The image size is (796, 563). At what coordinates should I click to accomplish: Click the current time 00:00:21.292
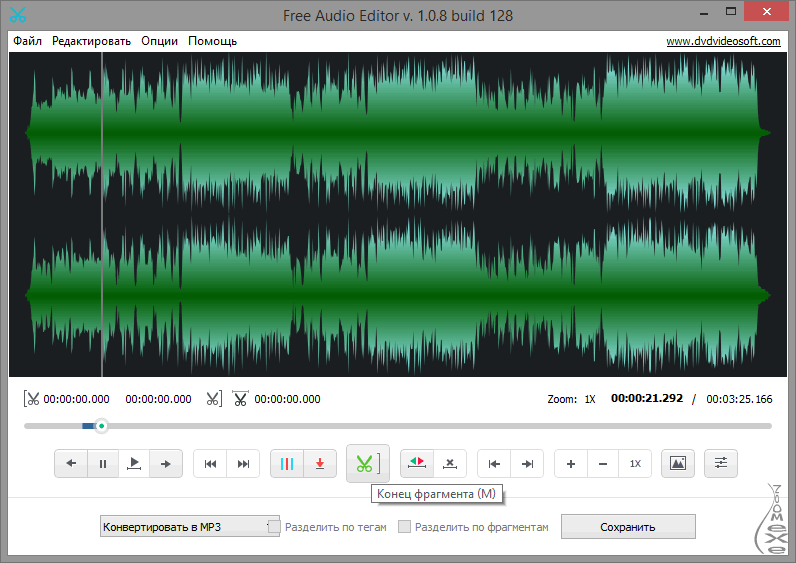(647, 399)
